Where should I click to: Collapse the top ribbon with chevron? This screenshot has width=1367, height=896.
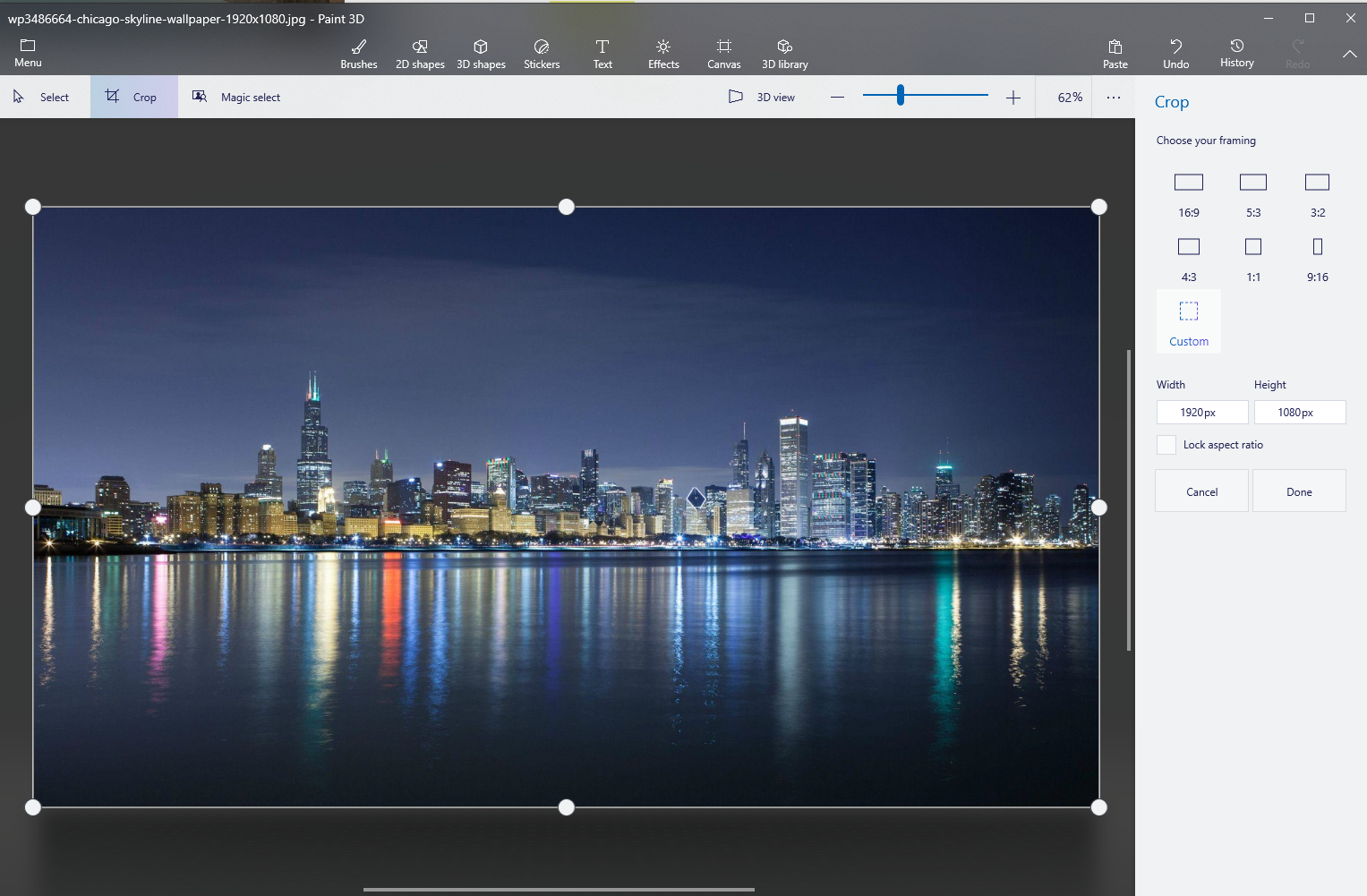coord(1349,54)
